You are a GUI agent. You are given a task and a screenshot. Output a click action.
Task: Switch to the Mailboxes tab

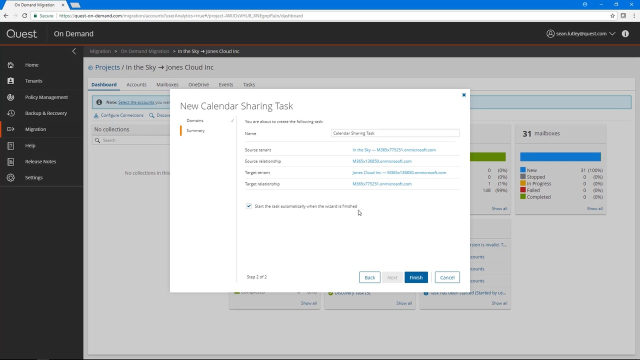[167, 84]
